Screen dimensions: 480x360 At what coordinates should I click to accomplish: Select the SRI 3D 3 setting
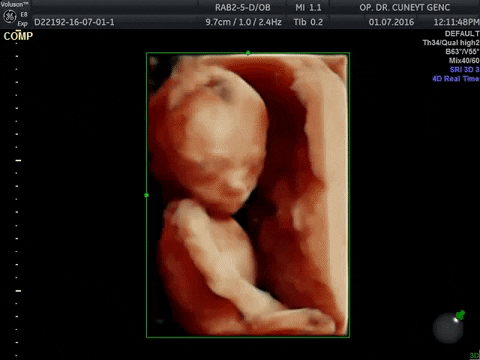tap(464, 70)
